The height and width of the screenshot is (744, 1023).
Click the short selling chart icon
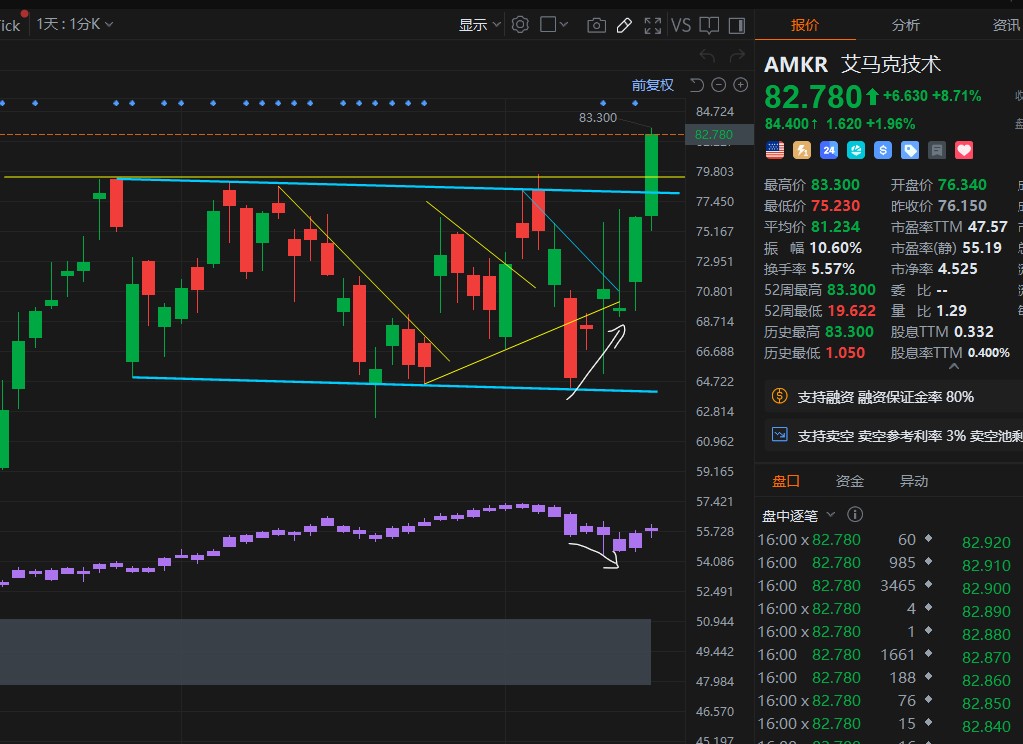pos(780,435)
